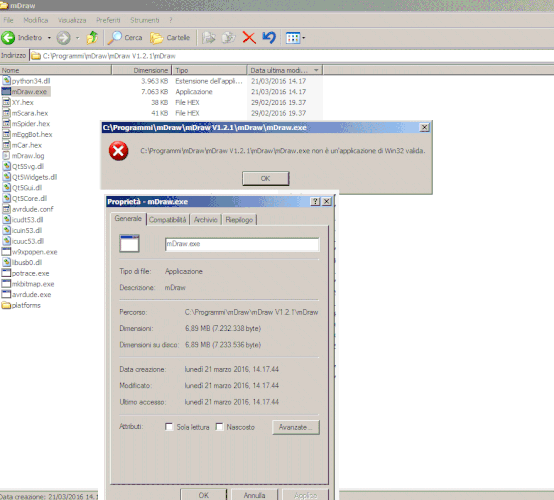Screen dimensions: 554x500
Task: Switch to the Compatibilità tab
Action: (x=167, y=220)
